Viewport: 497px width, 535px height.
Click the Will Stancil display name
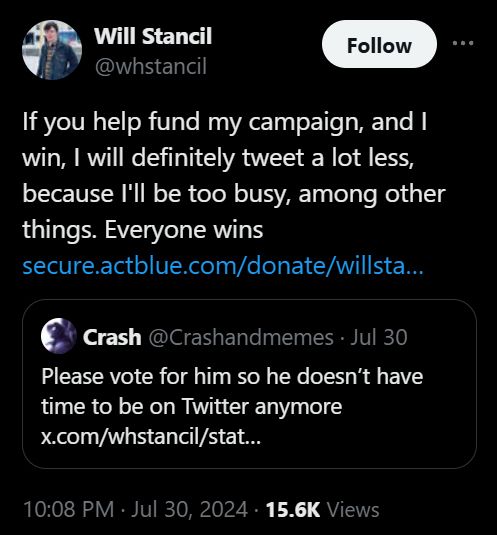pos(153,36)
